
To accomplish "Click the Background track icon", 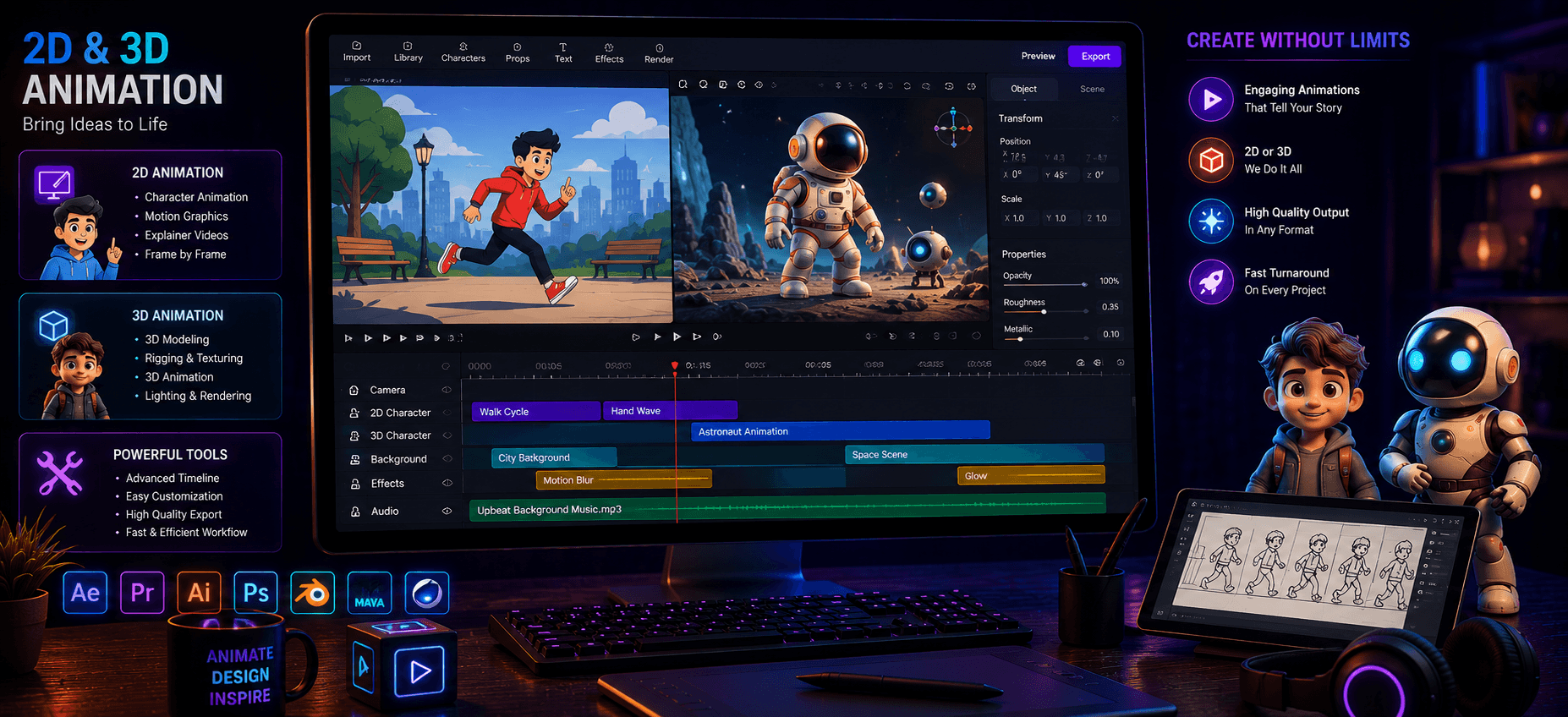I will coord(355,459).
